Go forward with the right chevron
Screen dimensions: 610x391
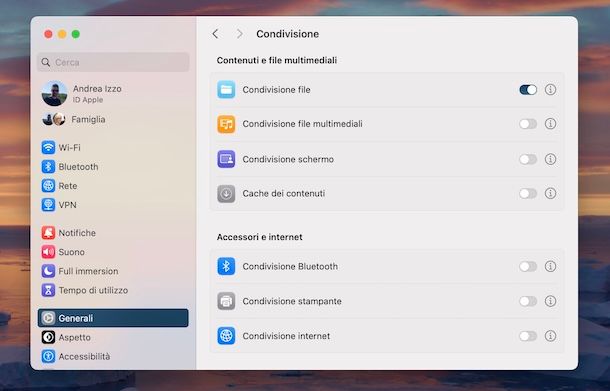click(x=240, y=34)
